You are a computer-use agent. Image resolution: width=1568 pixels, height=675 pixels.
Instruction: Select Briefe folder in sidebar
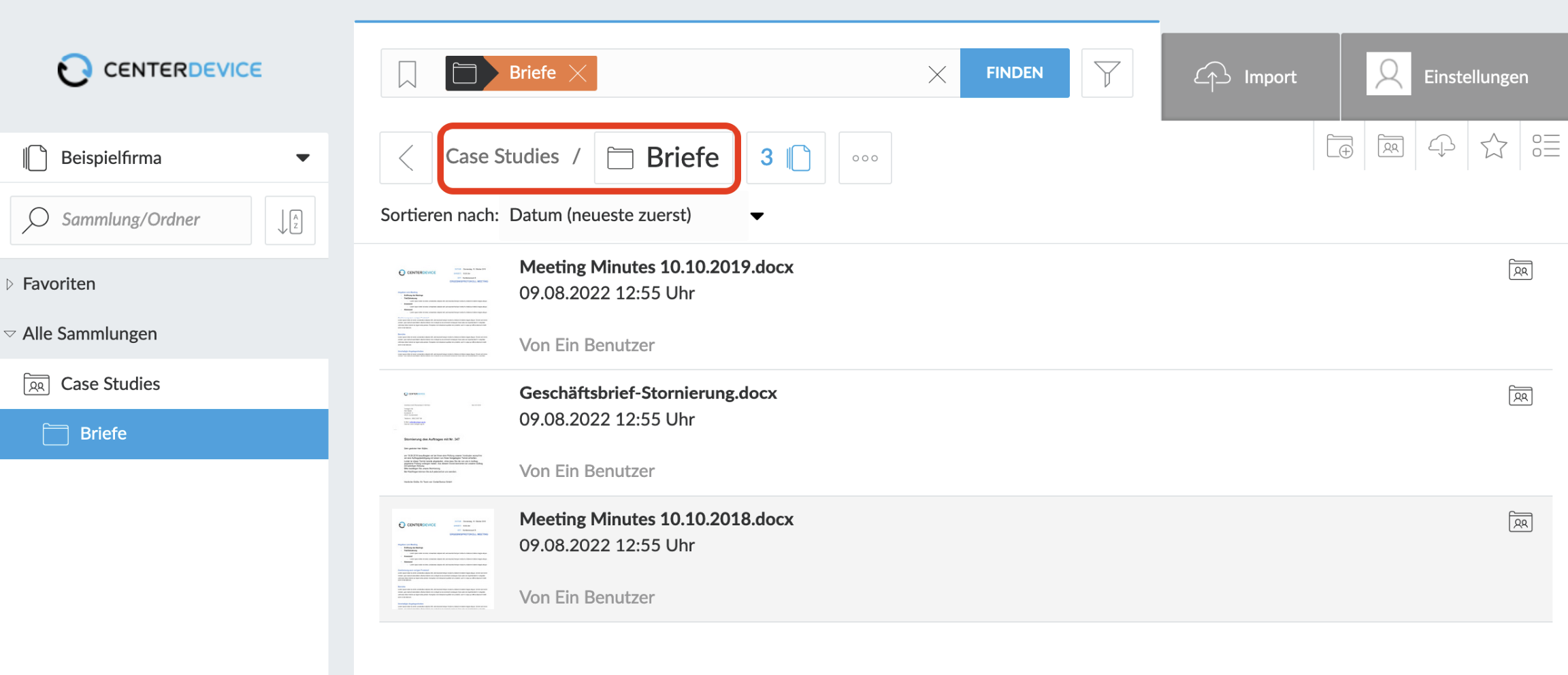[x=164, y=434]
